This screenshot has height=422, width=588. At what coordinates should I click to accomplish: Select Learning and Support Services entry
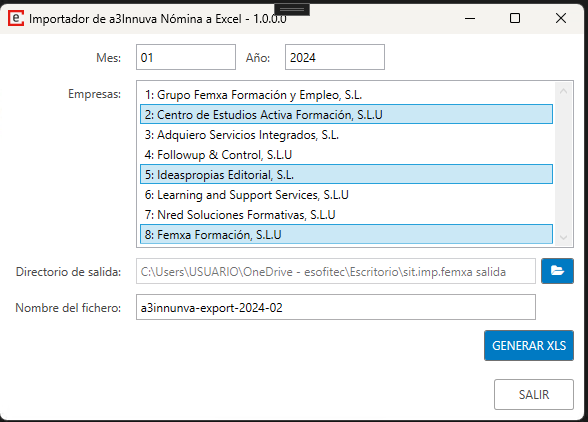coord(346,195)
